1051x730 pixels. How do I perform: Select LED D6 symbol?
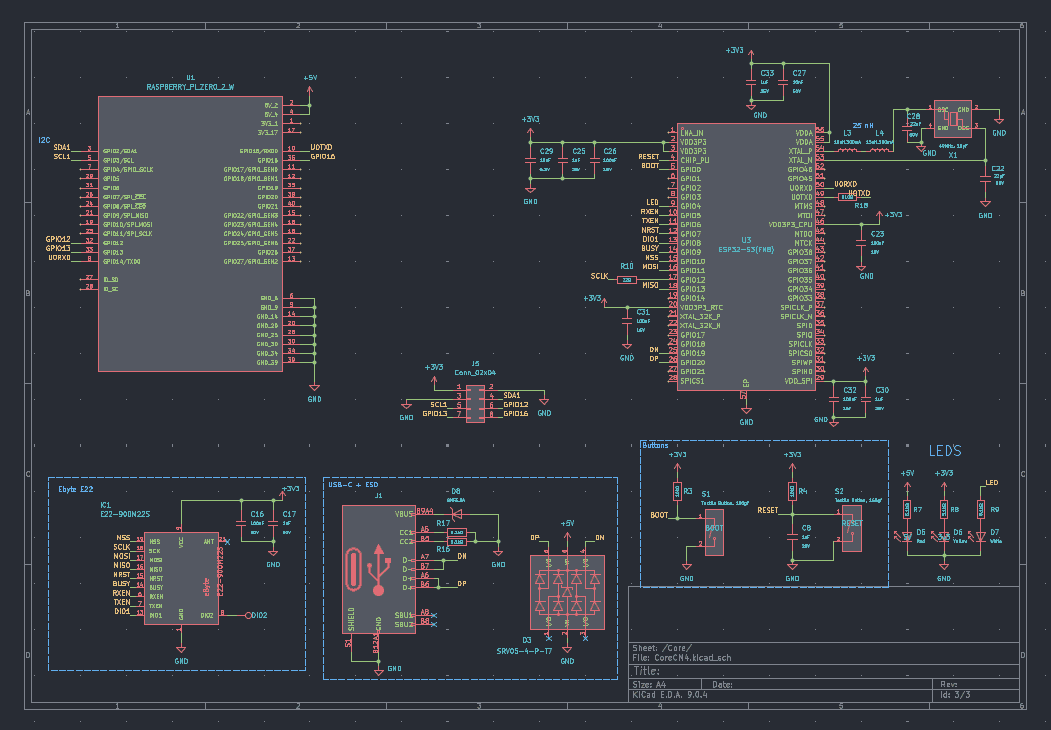[944, 536]
